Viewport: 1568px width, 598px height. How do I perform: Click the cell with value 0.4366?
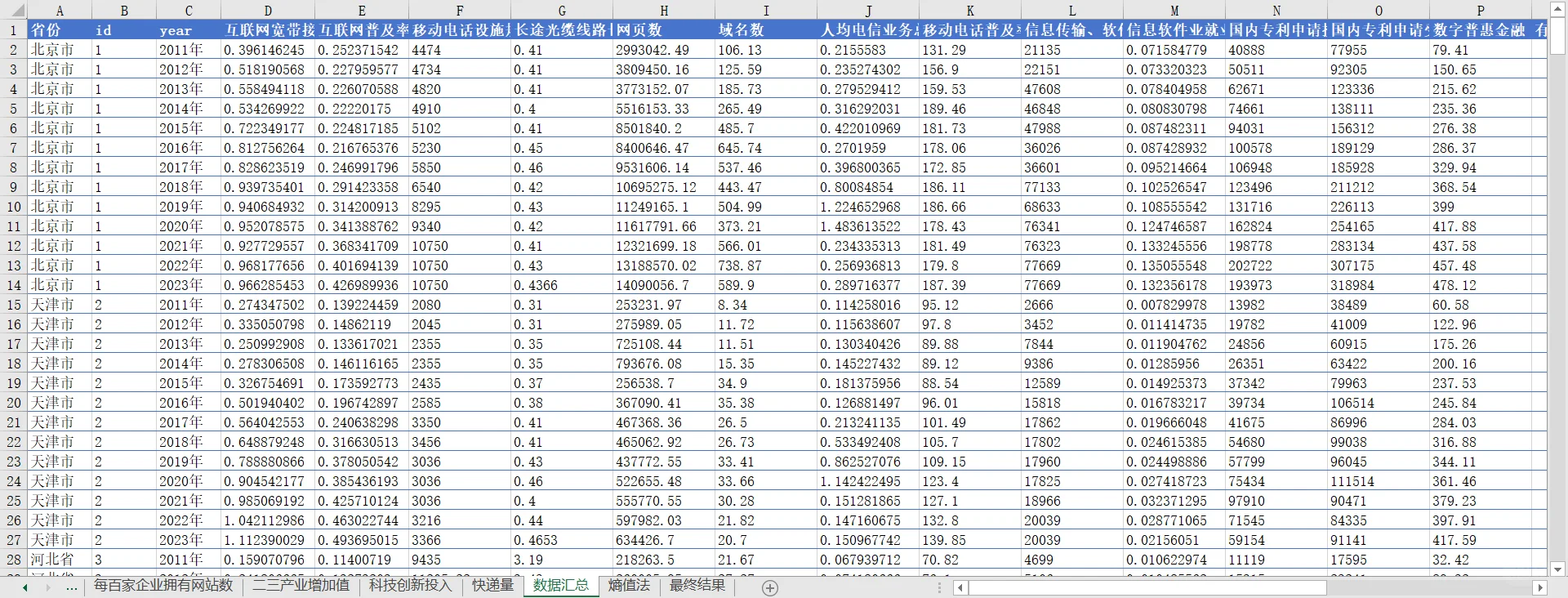coord(562,285)
